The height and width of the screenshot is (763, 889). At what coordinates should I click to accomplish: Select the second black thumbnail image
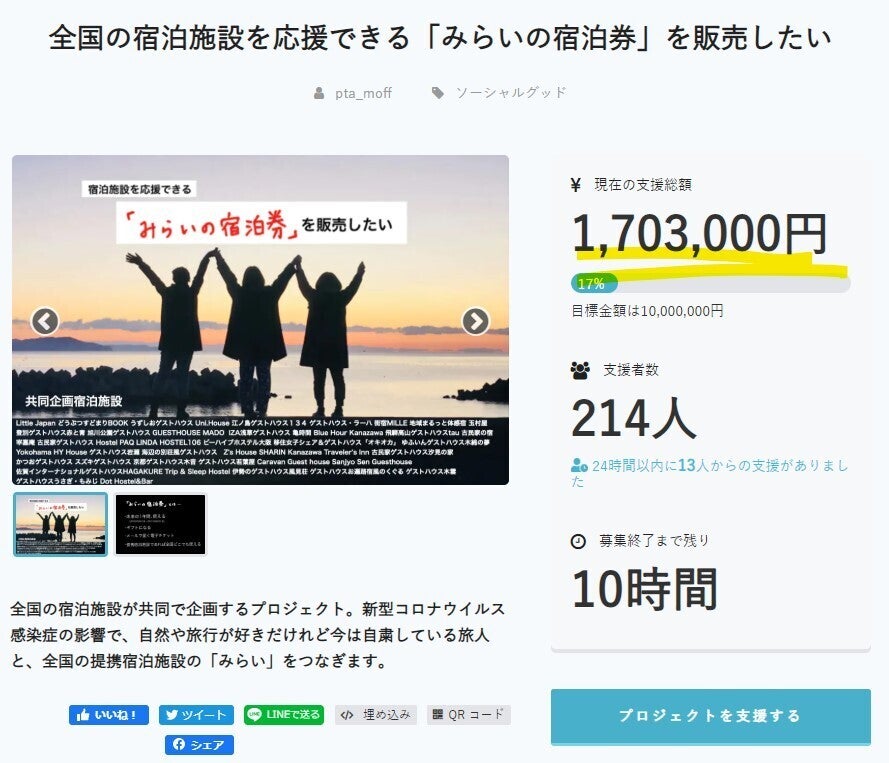tap(160, 524)
